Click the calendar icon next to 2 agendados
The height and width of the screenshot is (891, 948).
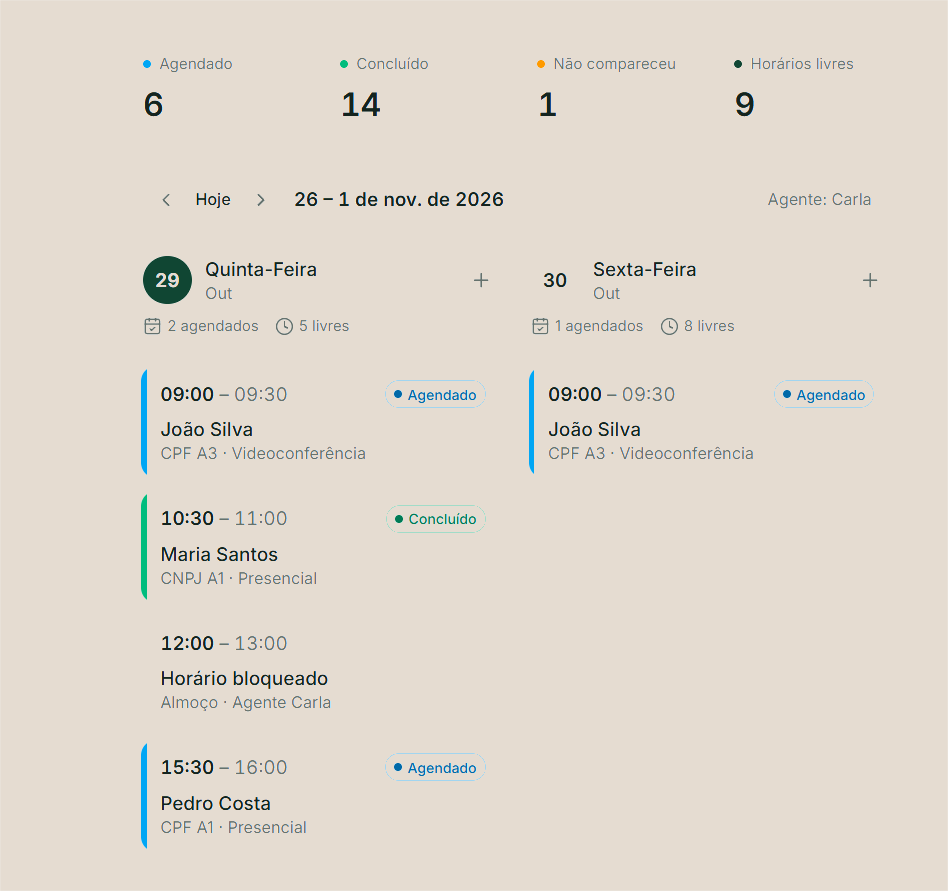(152, 326)
